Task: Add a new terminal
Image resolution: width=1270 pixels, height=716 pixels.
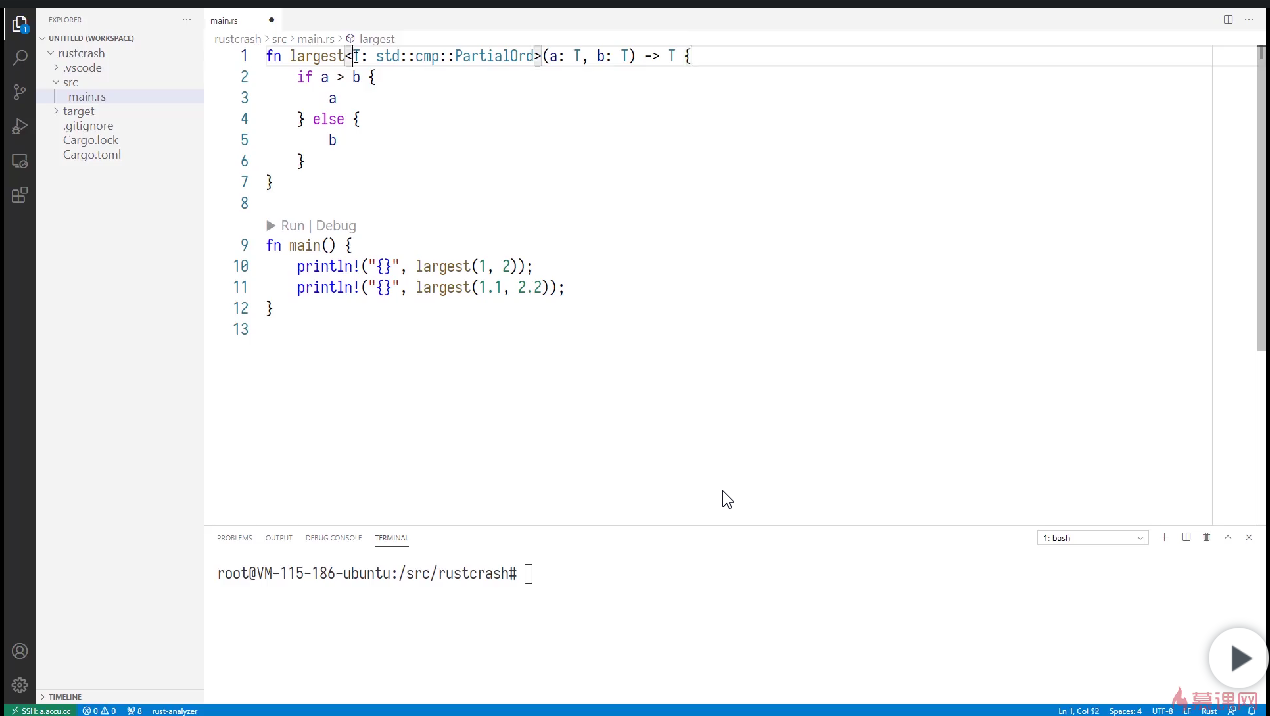Action: (1163, 537)
